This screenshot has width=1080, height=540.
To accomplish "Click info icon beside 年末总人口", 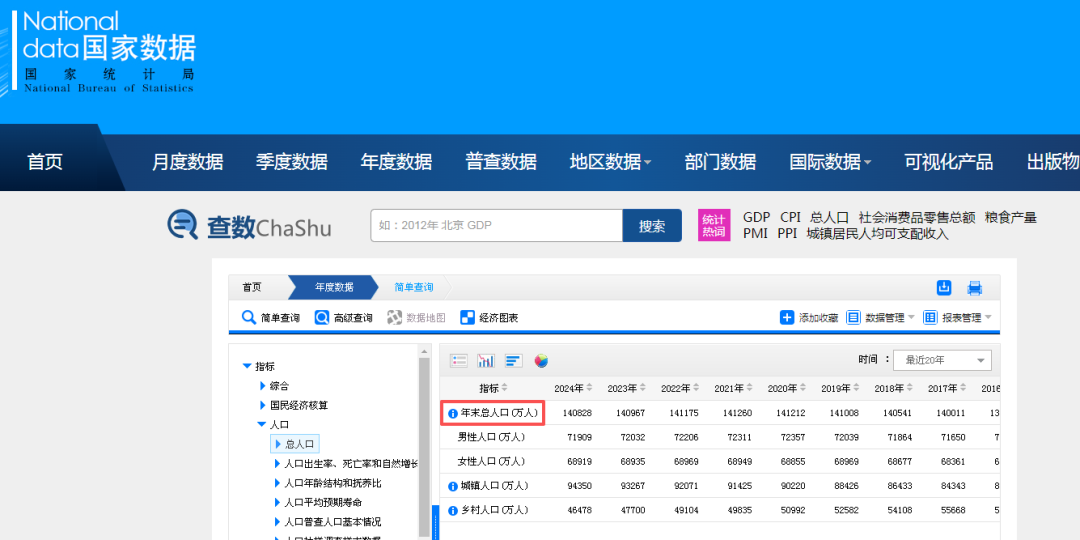I will point(453,413).
